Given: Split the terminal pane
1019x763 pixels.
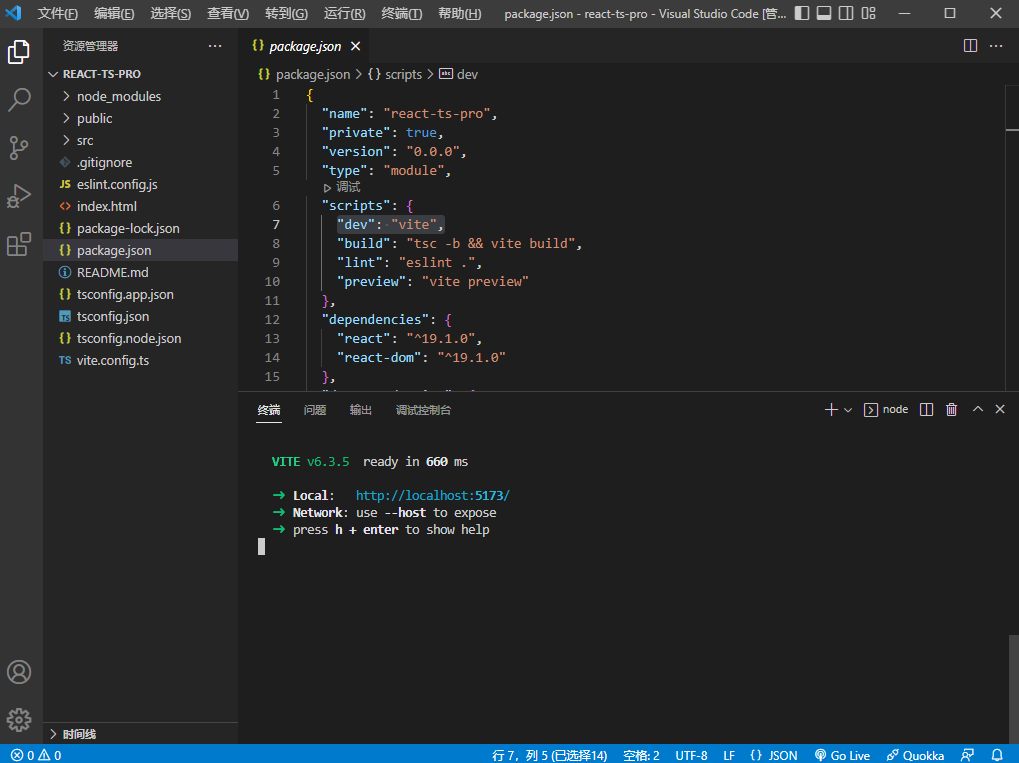Looking at the screenshot, I should (927, 409).
